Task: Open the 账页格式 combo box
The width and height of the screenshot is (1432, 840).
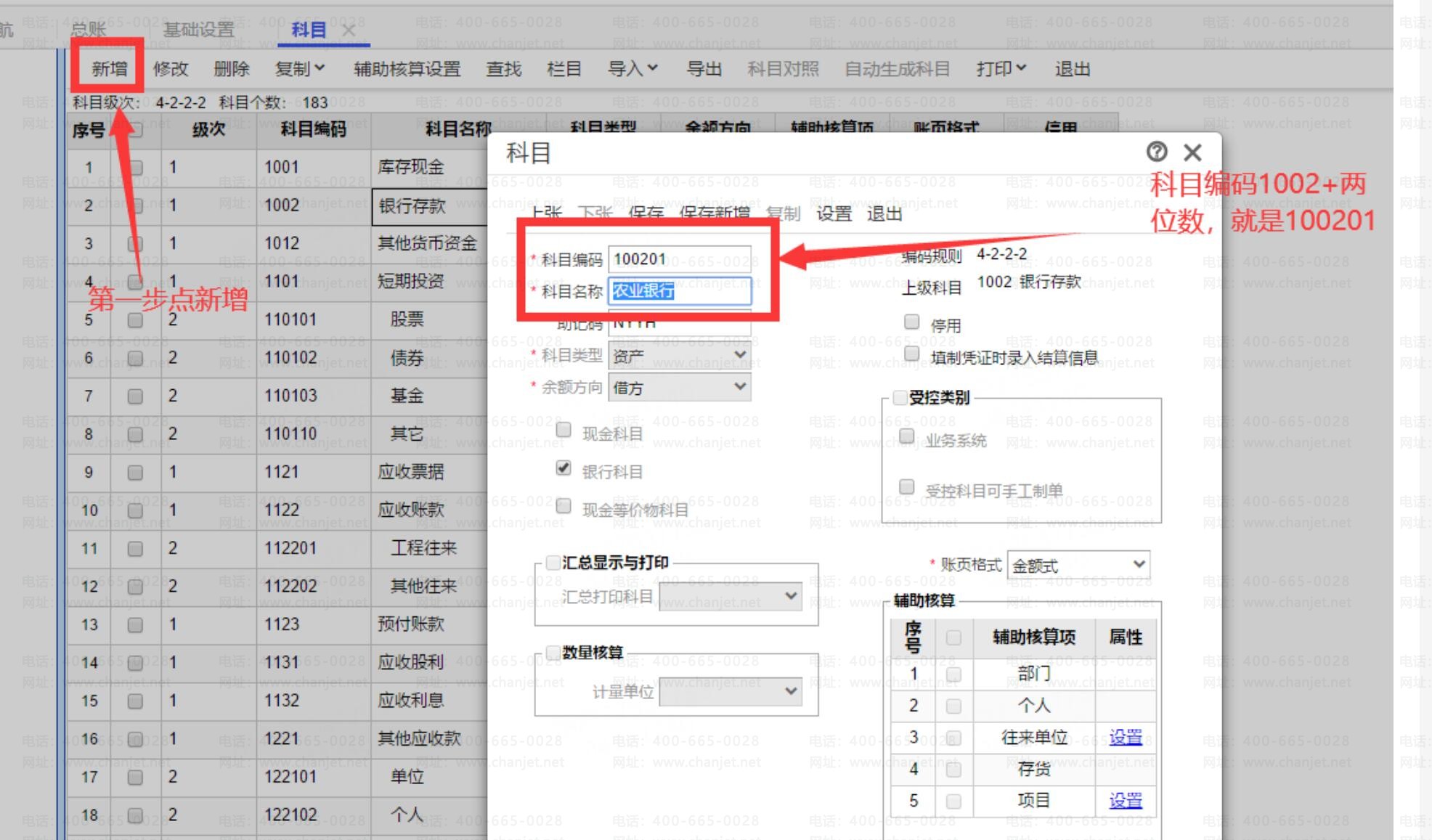Action: tap(1078, 565)
